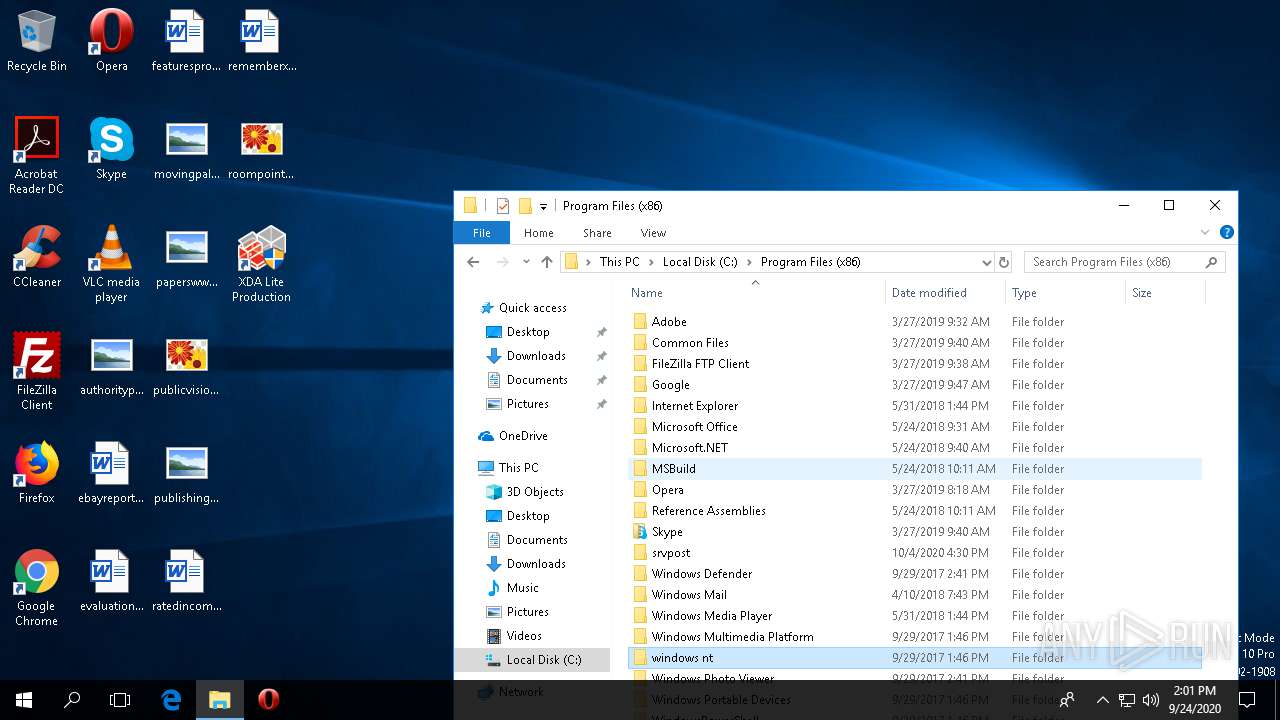Launch Opera from the desktop shortcut

(x=111, y=41)
